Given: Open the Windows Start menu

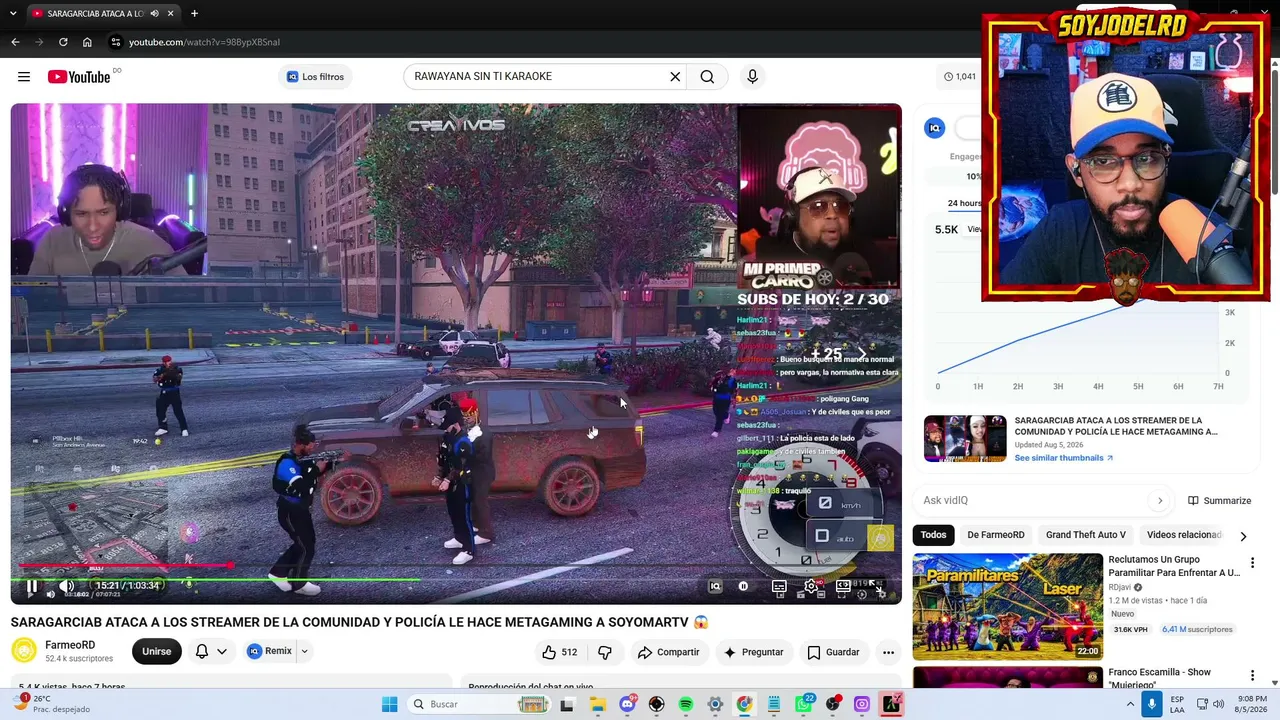Looking at the screenshot, I should coord(390,704).
